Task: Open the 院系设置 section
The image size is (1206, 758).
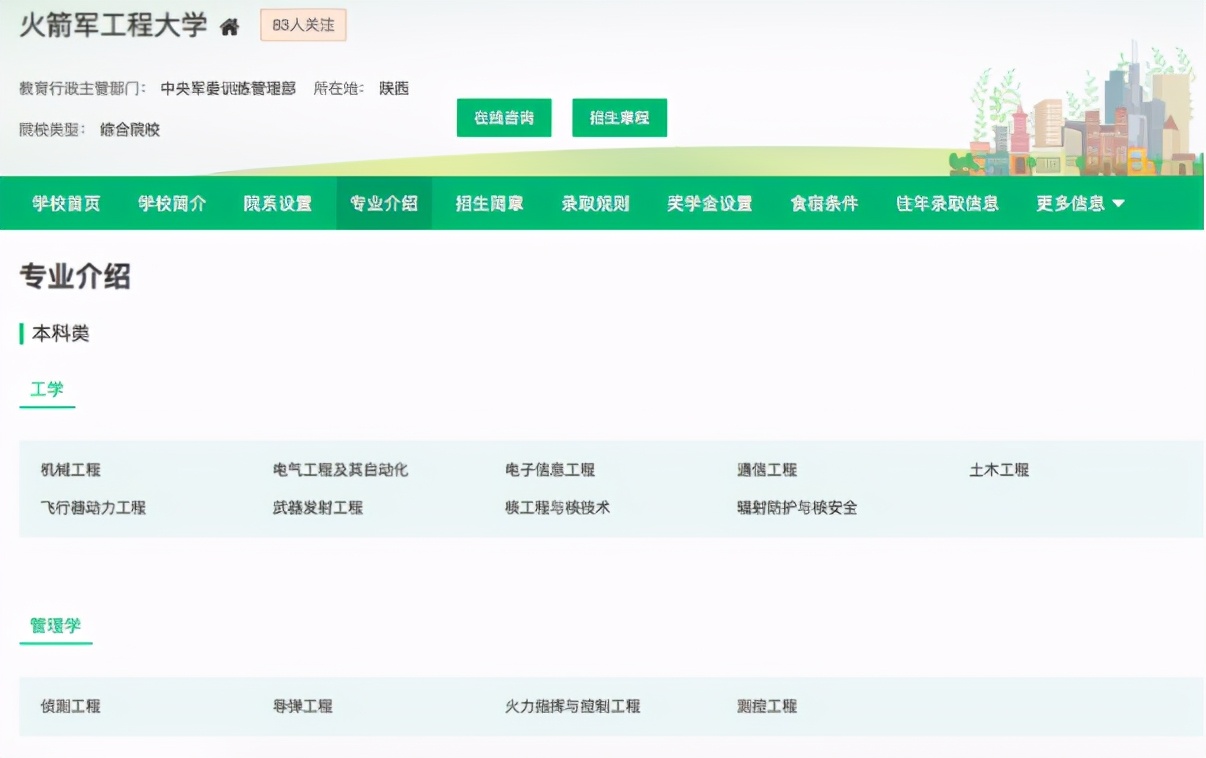Action: [277, 201]
